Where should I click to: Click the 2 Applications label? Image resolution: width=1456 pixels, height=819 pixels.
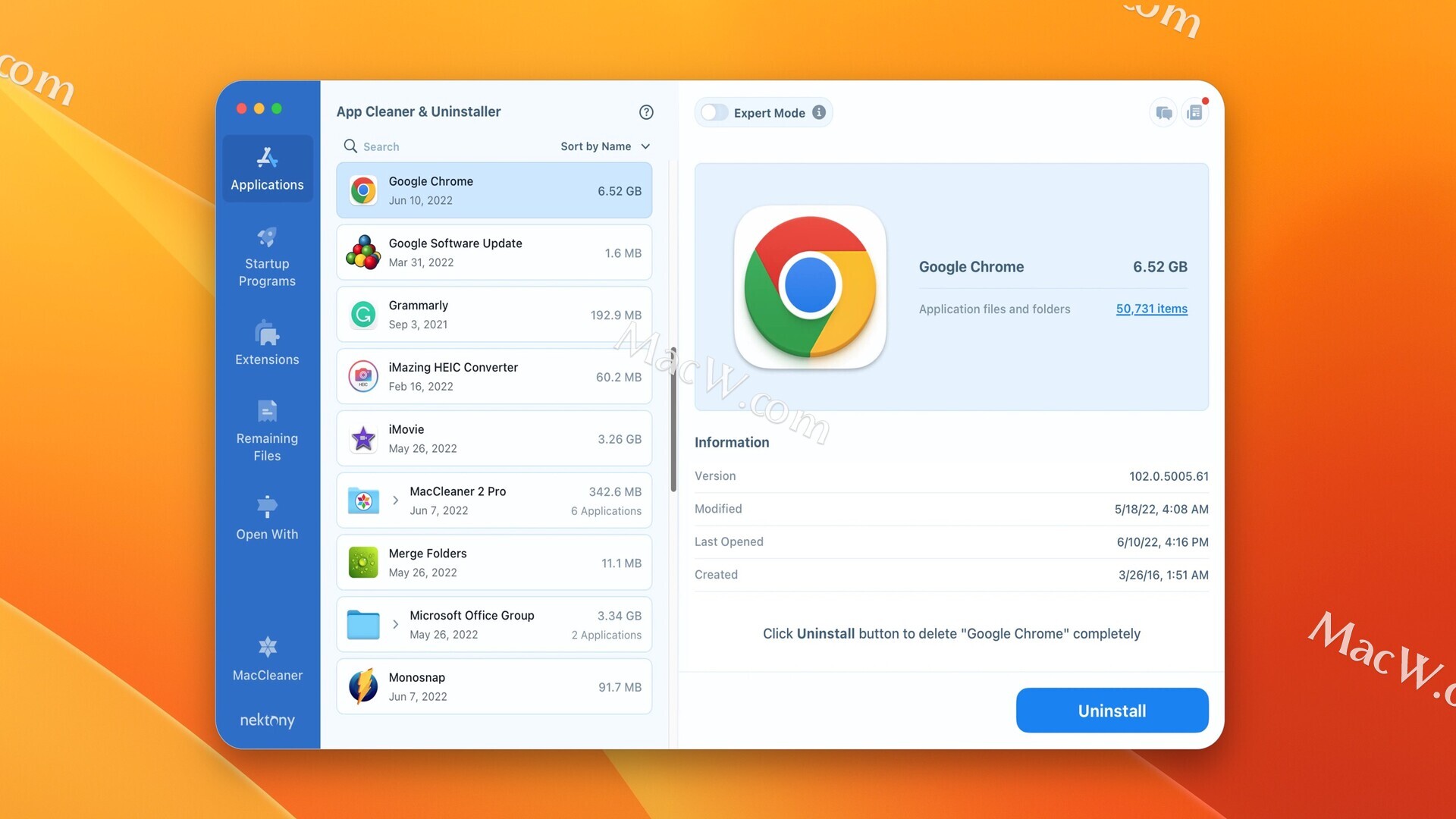[x=606, y=635]
